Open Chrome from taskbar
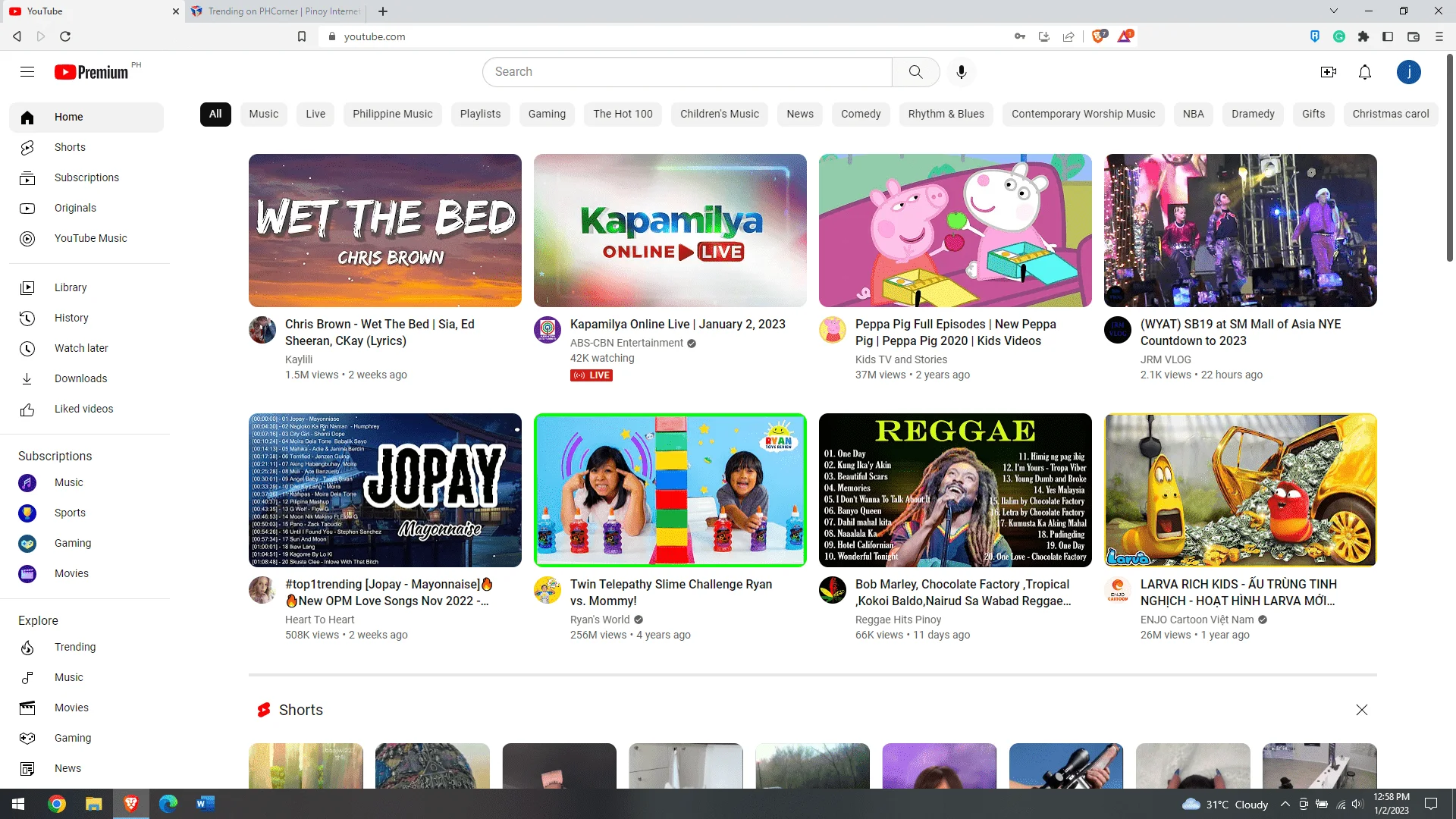This screenshot has height=819, width=1456. coord(57,804)
